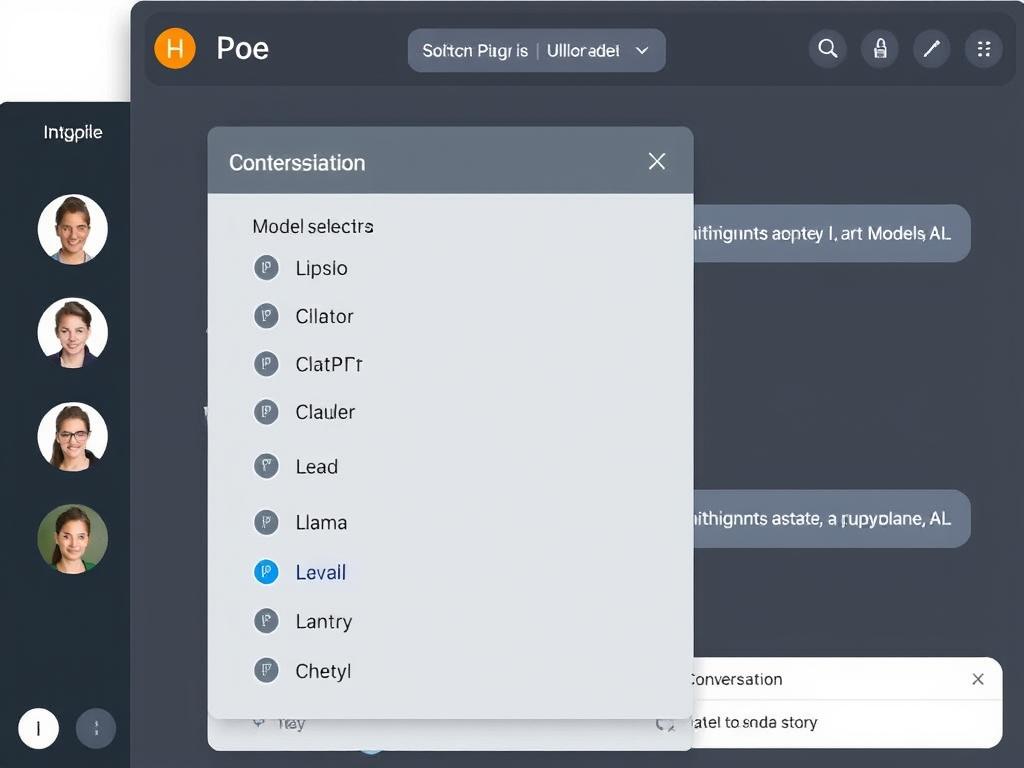Click the icon beside Lantry
Viewport: 1024px width, 768px height.
pos(266,621)
